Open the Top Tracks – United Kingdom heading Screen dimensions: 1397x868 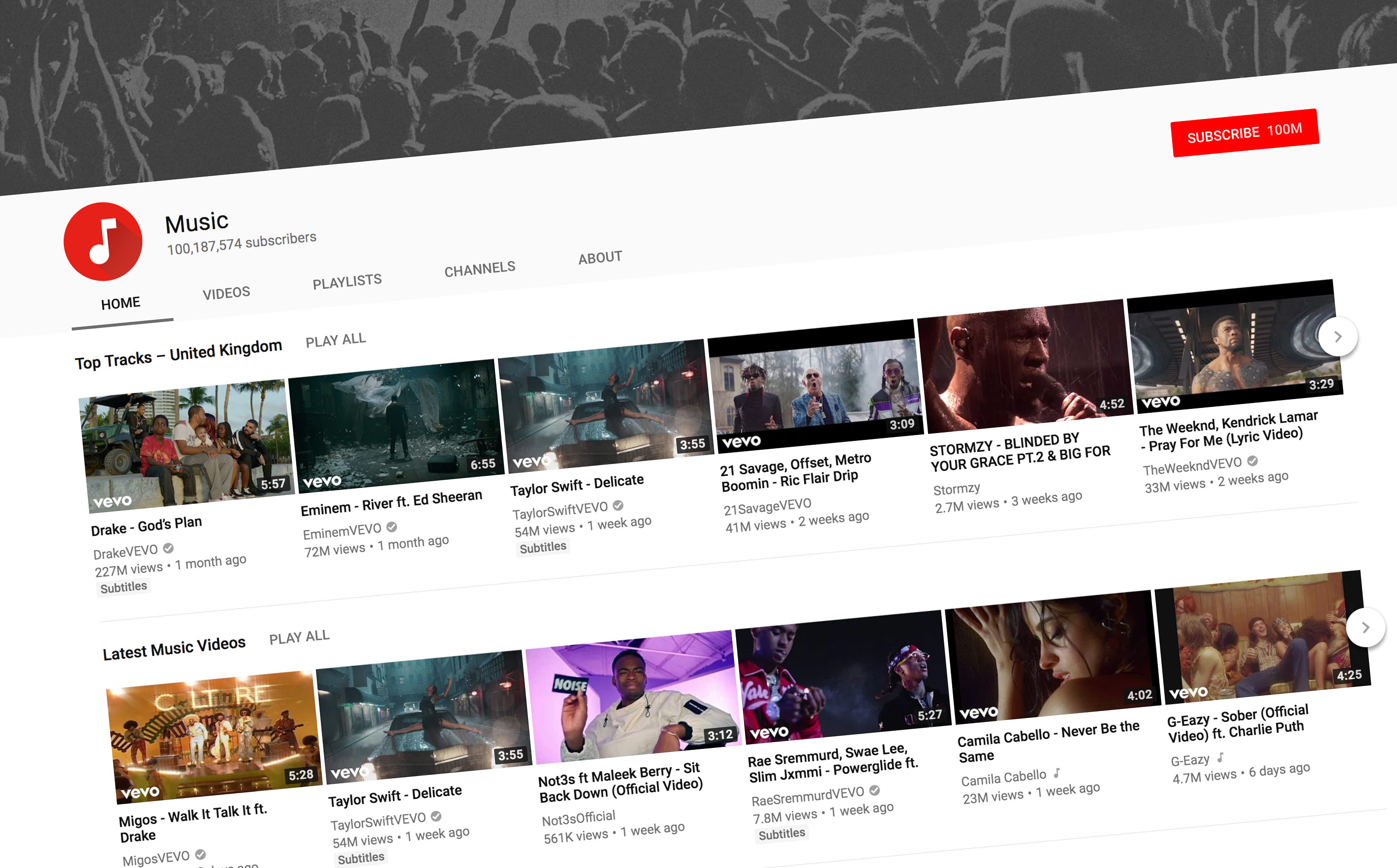179,354
